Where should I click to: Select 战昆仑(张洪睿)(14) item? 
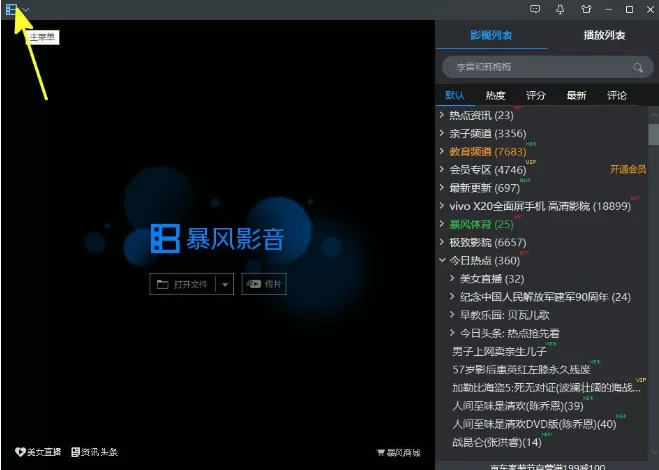pyautogui.click(x=497, y=442)
